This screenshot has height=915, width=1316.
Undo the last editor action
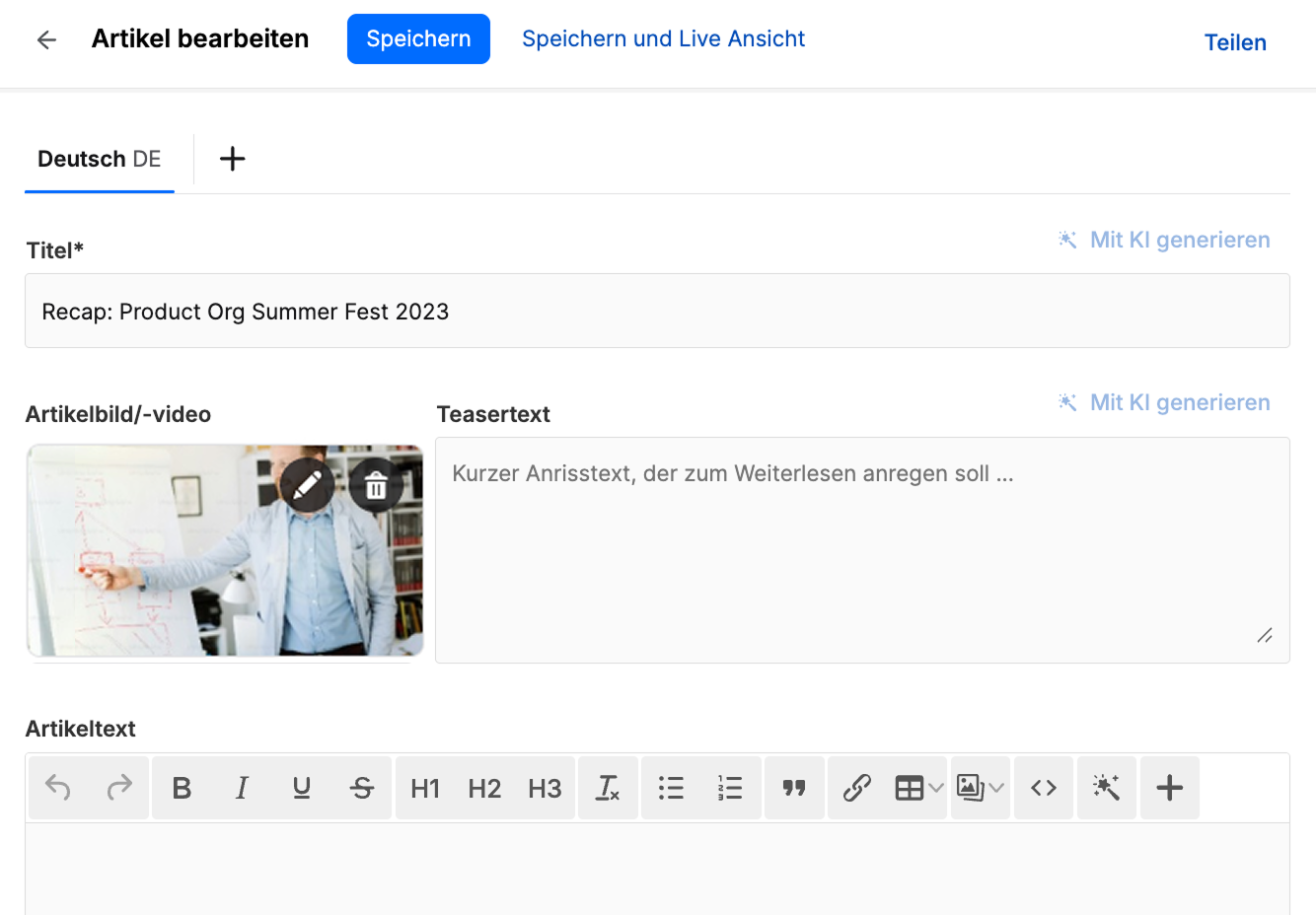58,788
